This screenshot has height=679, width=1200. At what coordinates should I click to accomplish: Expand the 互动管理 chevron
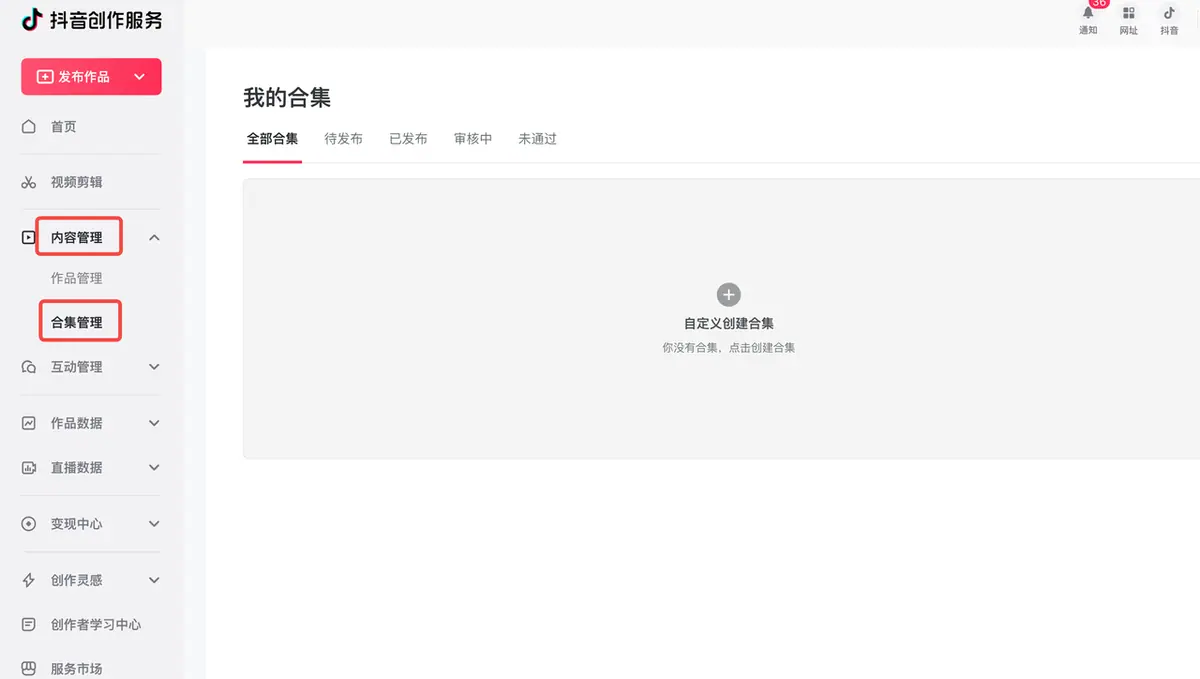154,367
